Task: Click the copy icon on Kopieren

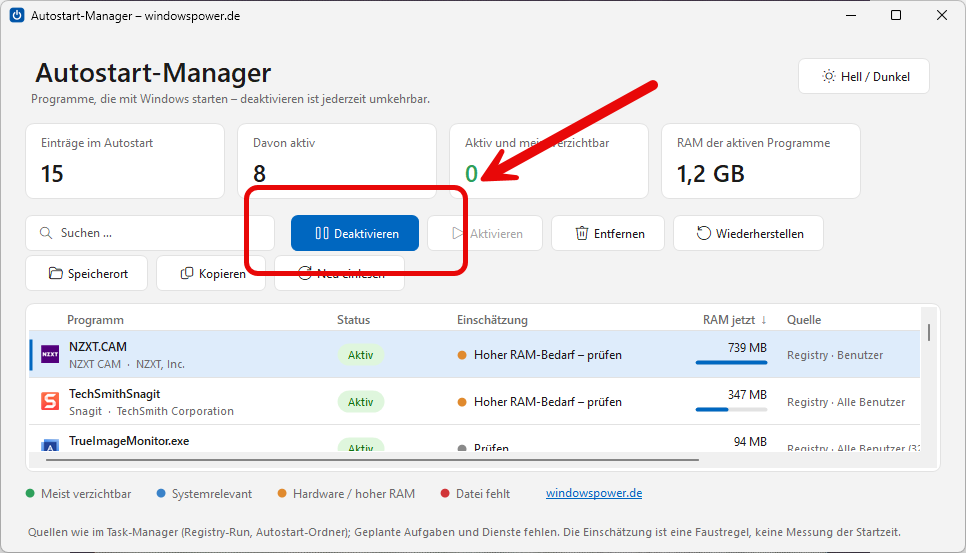Action: [187, 273]
